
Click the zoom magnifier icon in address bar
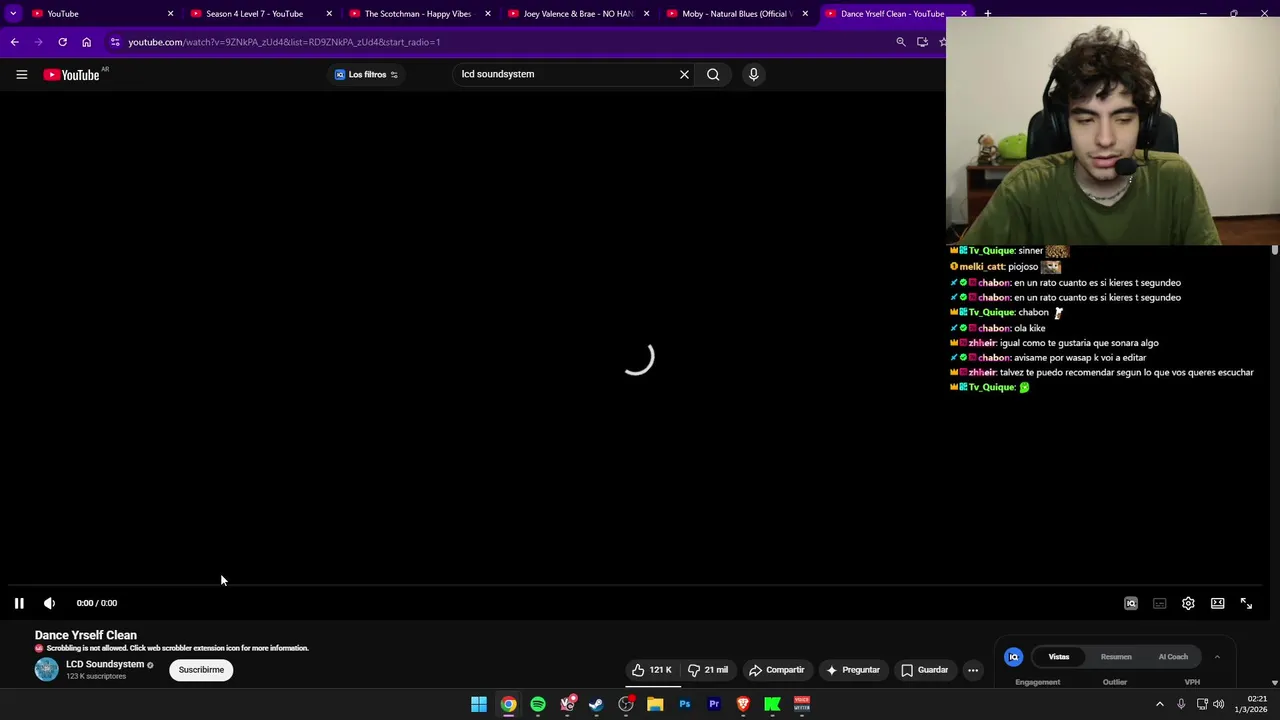[x=900, y=42]
